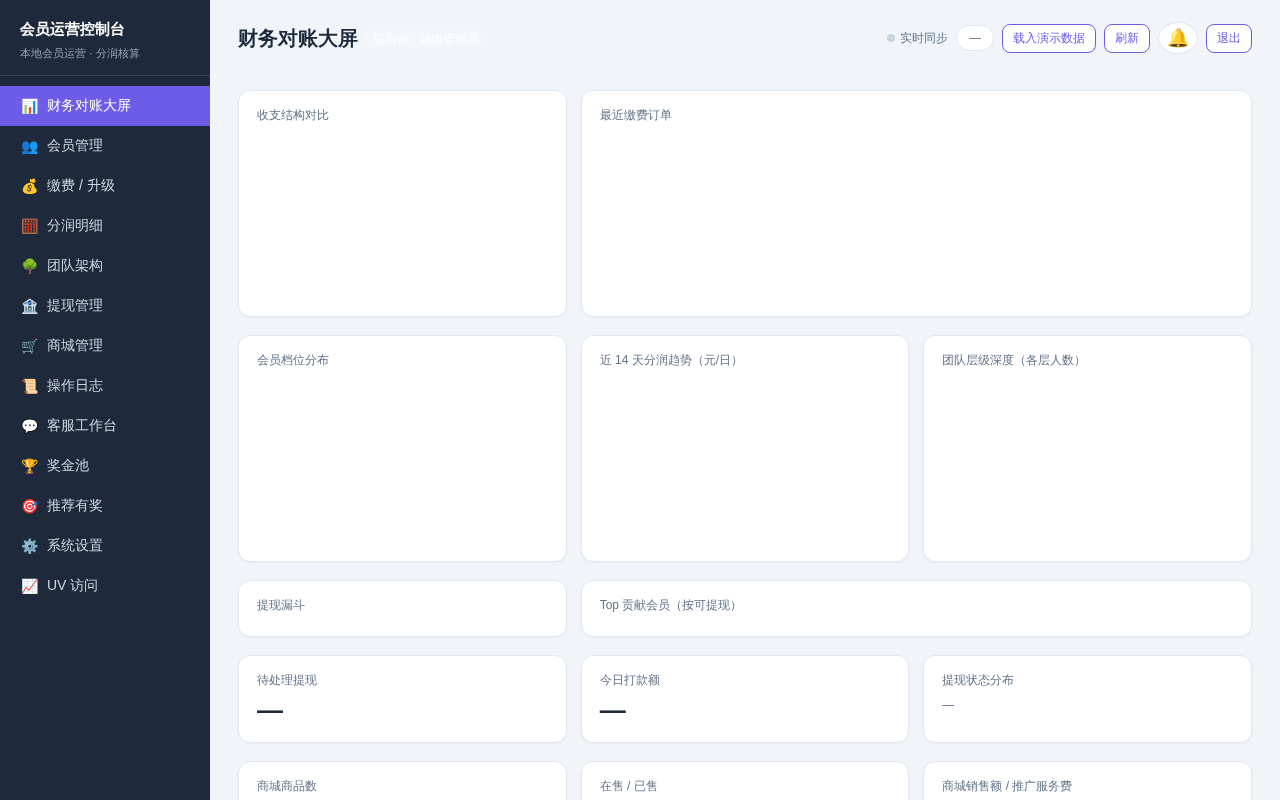This screenshot has height=800, width=1280.
Task: Click the 载入演示数据 button
Action: click(x=1049, y=38)
